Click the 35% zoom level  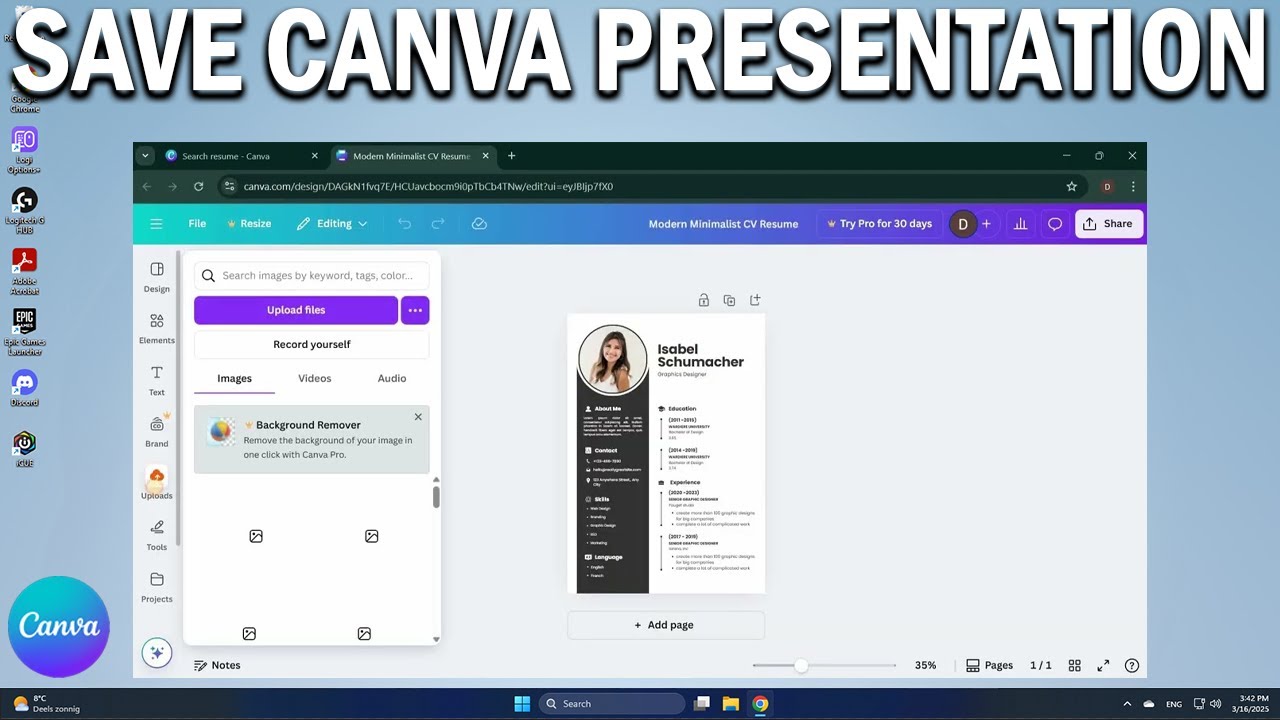point(926,665)
